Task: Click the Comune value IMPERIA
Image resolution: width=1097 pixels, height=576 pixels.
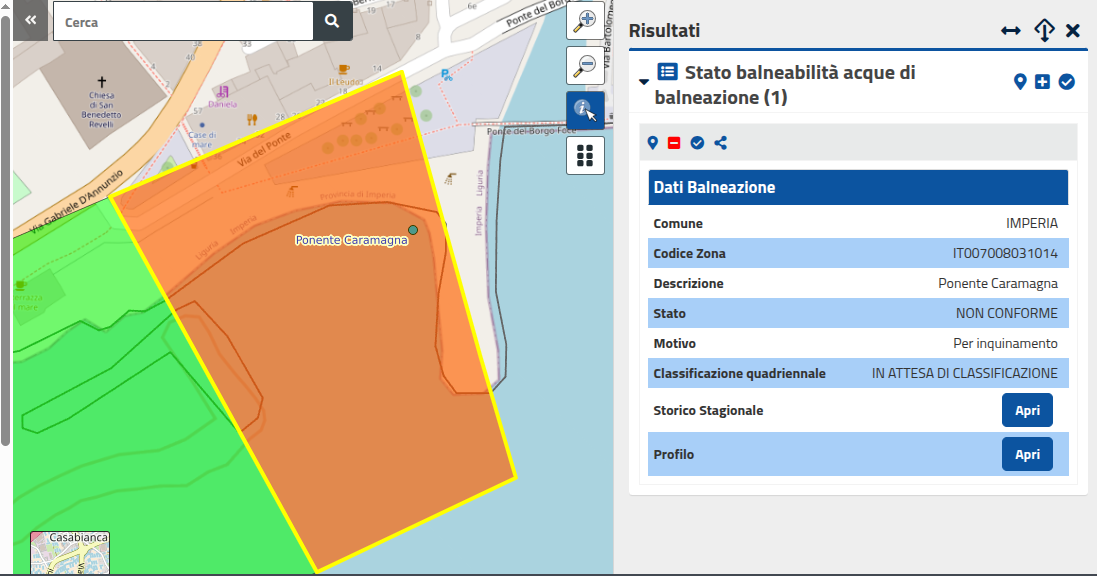Action: coord(1032,223)
